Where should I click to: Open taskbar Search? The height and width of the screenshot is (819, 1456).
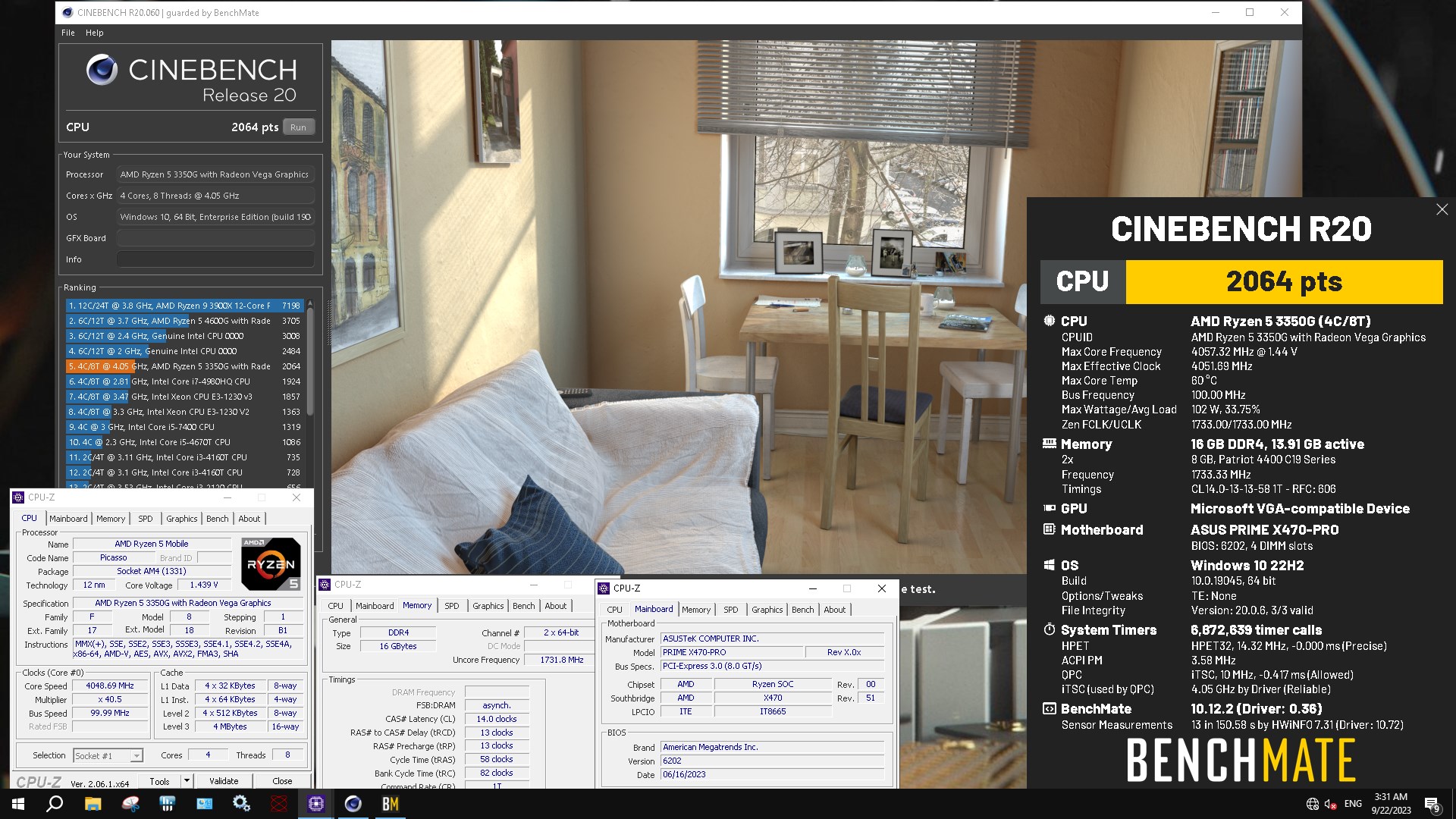tap(55, 804)
